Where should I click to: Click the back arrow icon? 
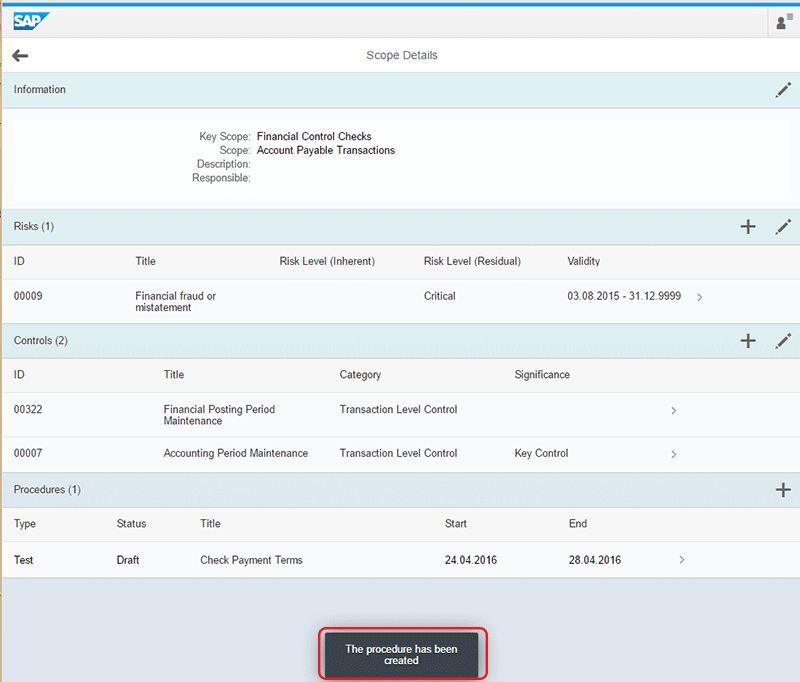coord(20,56)
